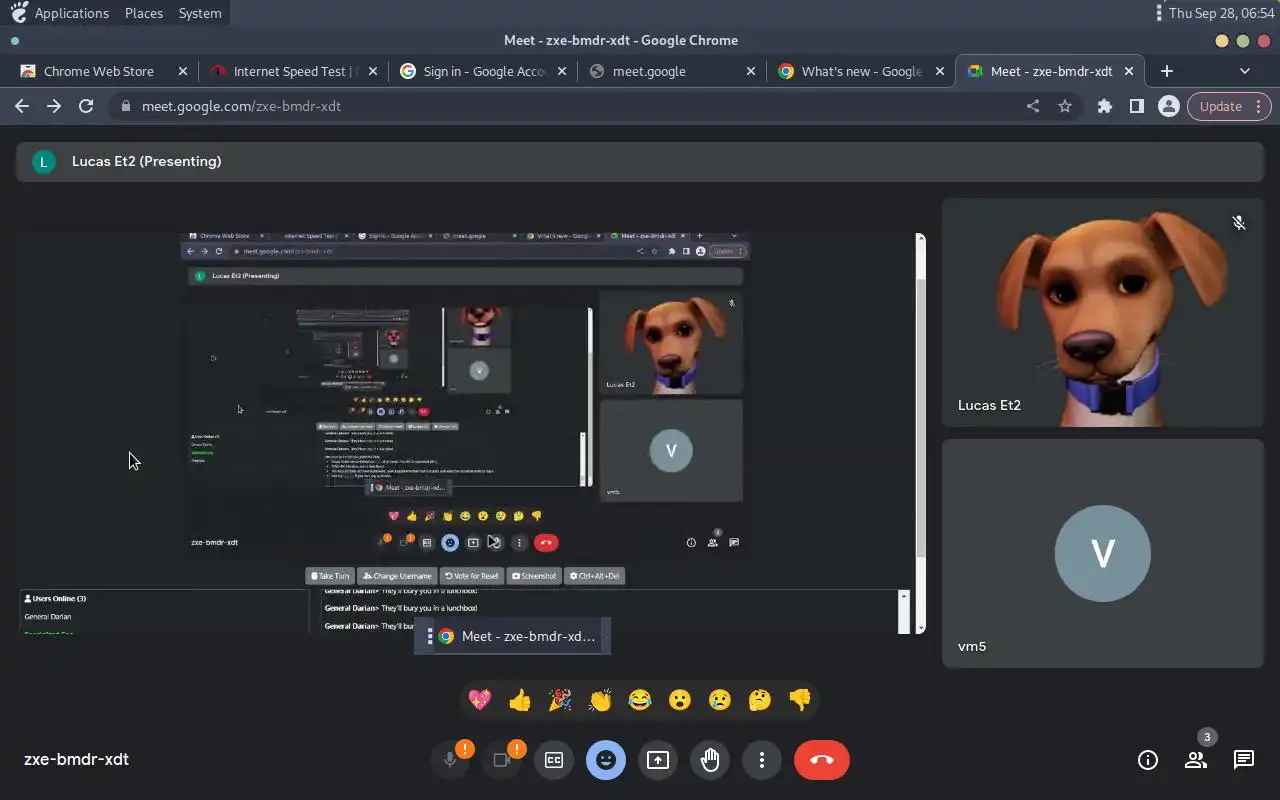Switch to the What's new - Google tab

pos(860,71)
